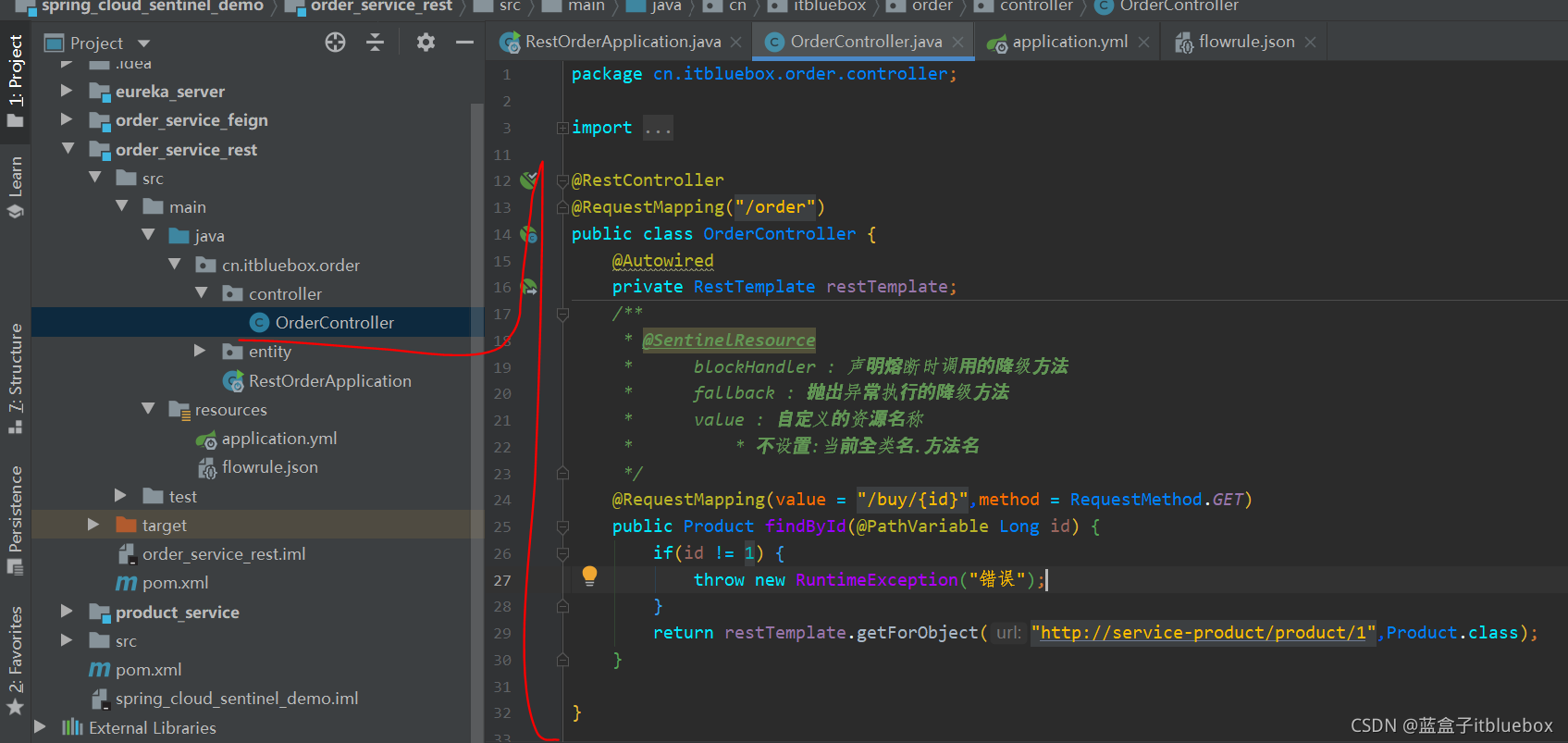Click the RestTemplate type on line 16
Image resolution: width=1568 pixels, height=743 pixels.
(754, 287)
